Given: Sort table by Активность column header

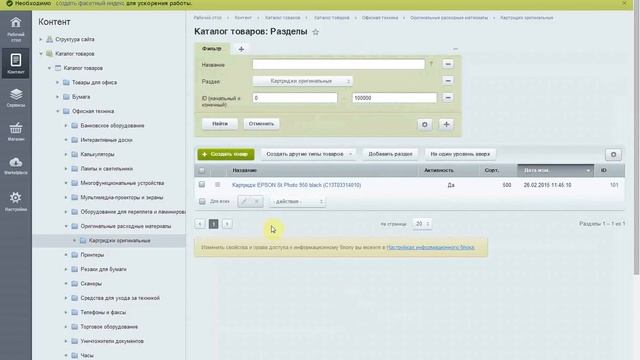Looking at the screenshot, I should (439, 170).
